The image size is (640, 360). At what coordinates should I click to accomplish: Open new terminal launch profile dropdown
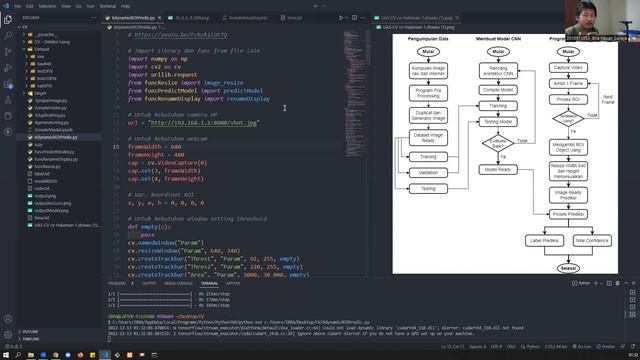coord(601,283)
